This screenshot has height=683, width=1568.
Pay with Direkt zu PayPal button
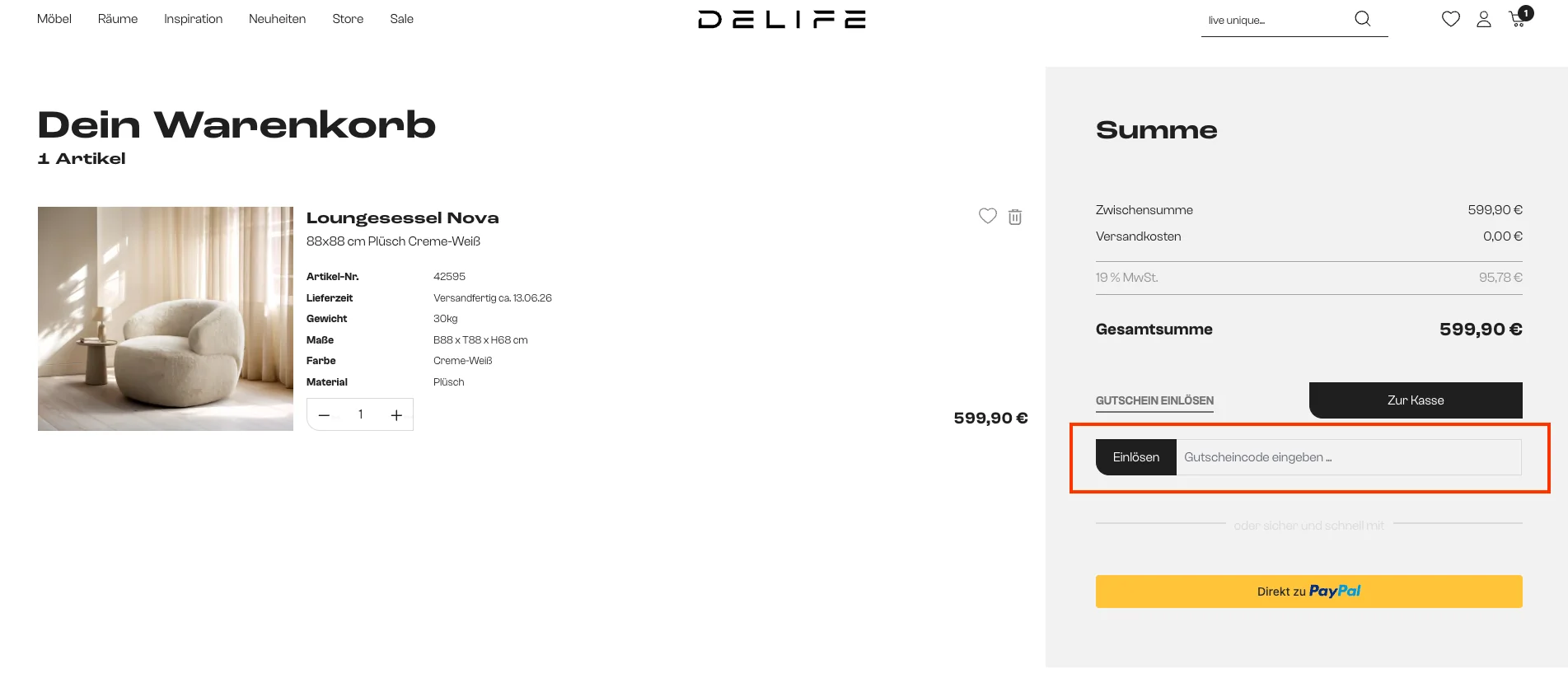[1308, 592]
